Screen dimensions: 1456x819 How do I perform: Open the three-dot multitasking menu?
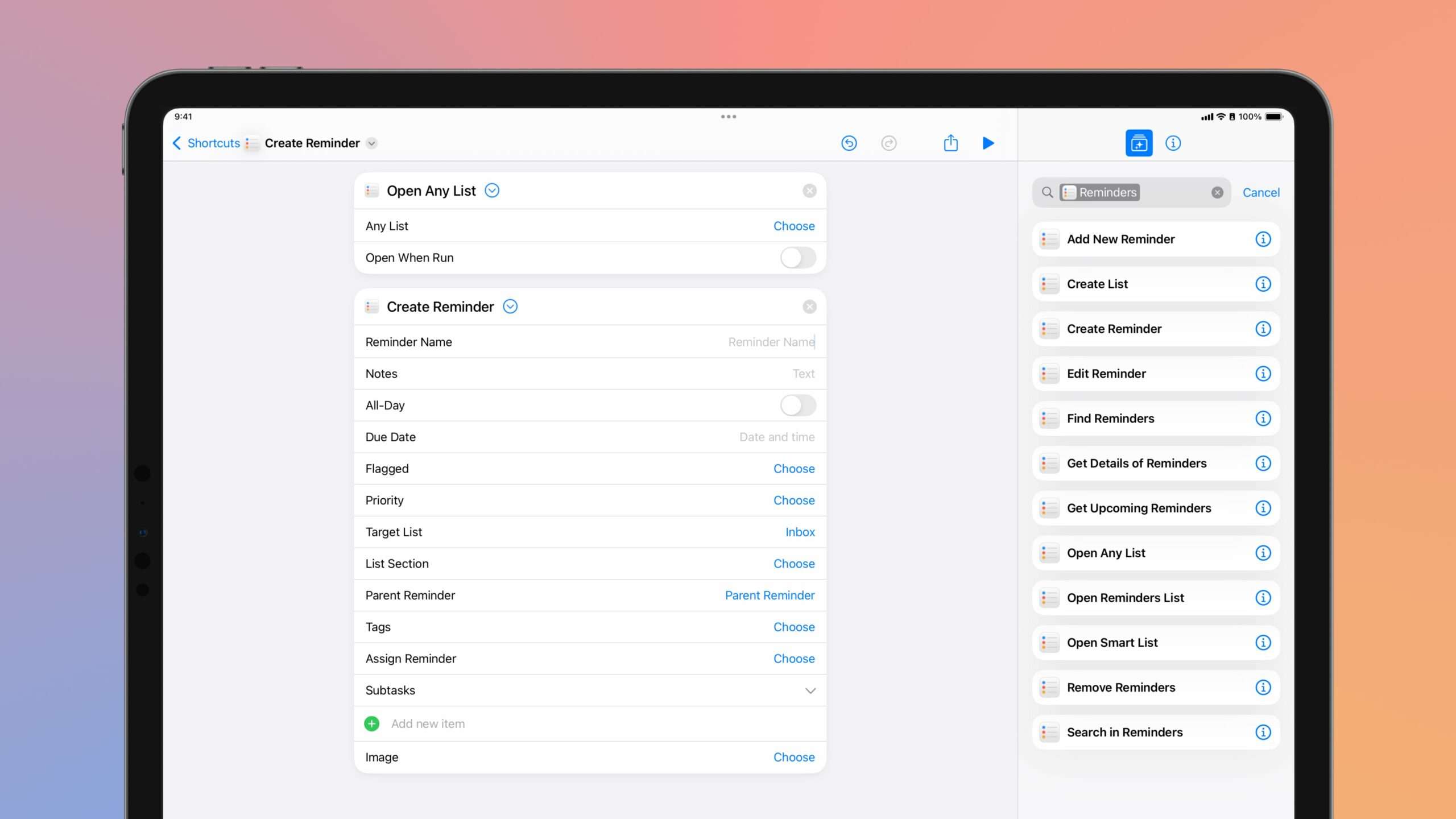728,117
